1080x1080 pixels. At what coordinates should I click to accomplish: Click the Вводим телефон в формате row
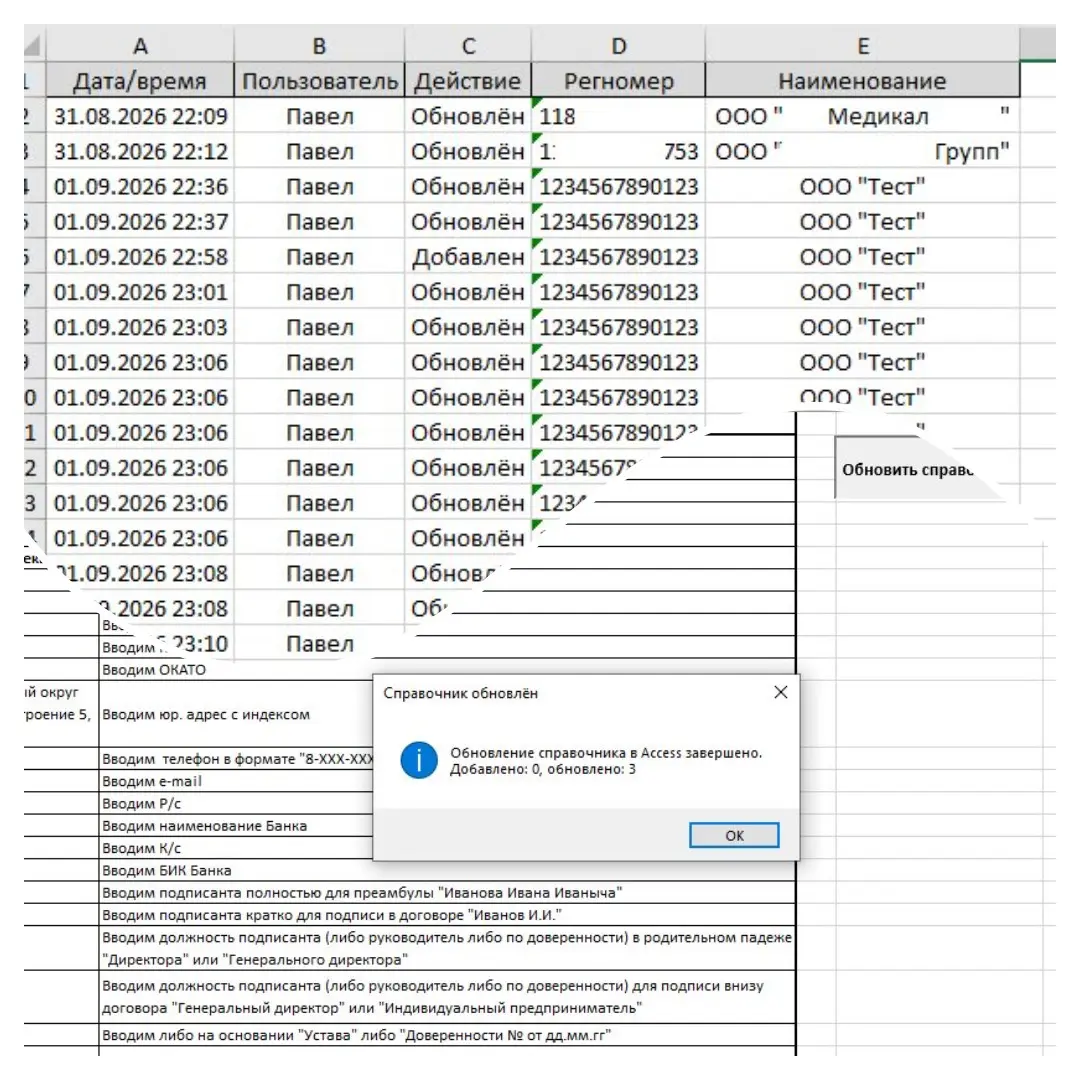click(236, 758)
